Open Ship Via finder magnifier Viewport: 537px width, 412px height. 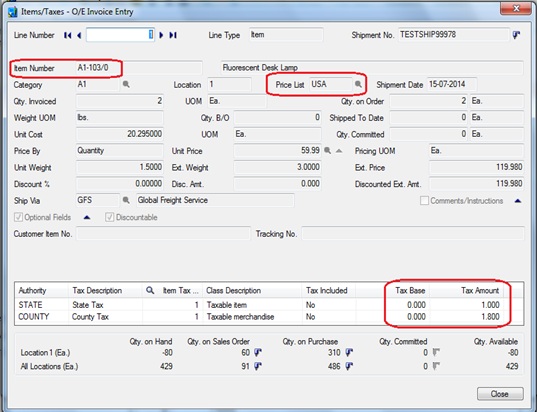(x=126, y=200)
